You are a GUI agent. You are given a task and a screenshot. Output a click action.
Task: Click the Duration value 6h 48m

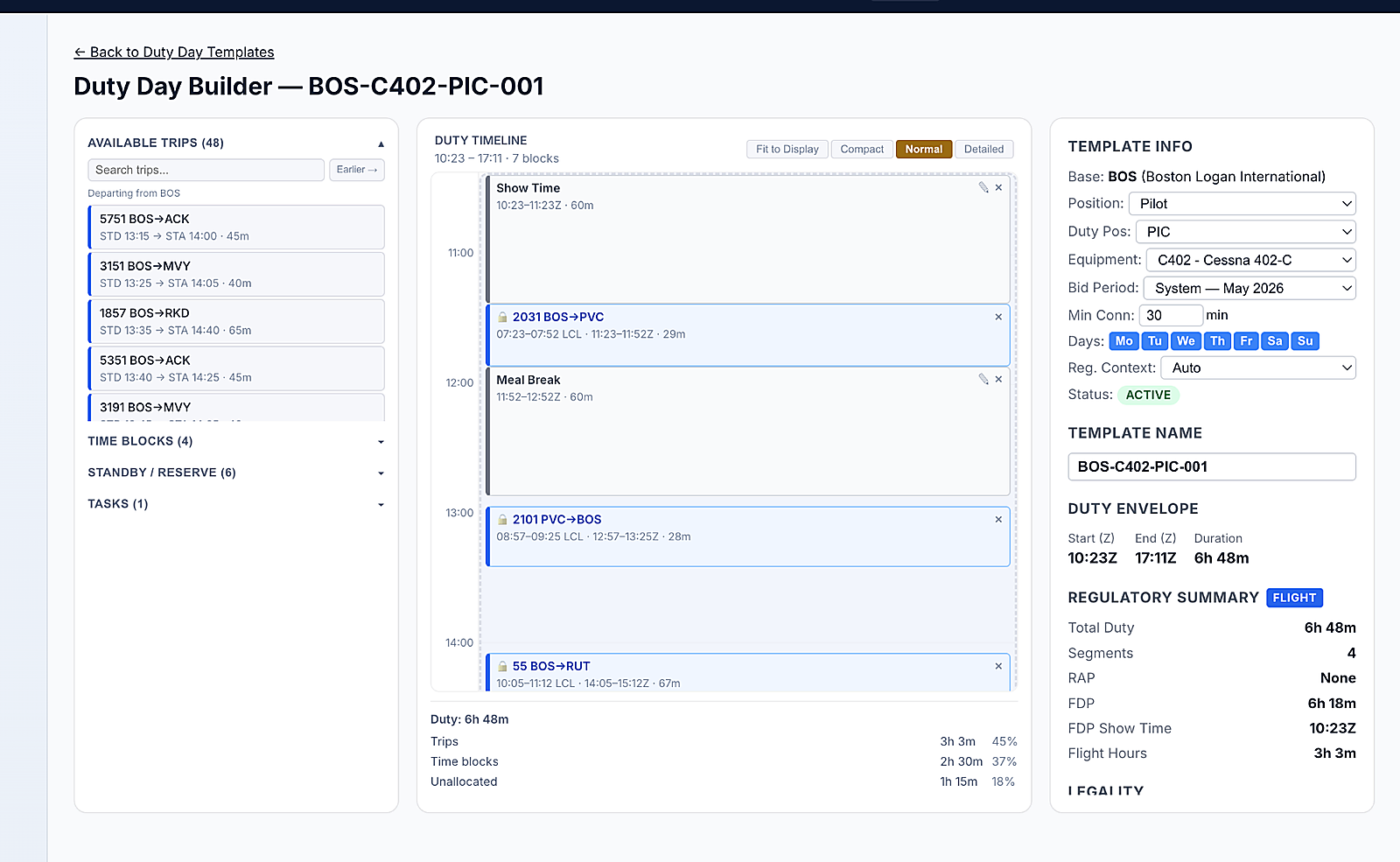point(1221,558)
